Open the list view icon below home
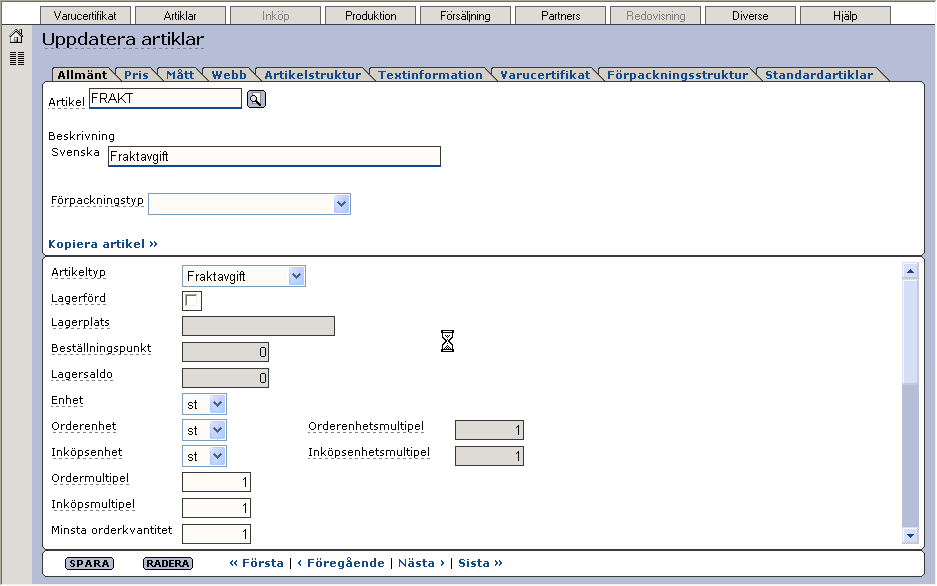Viewport: 937px width, 586px height. [x=17, y=59]
